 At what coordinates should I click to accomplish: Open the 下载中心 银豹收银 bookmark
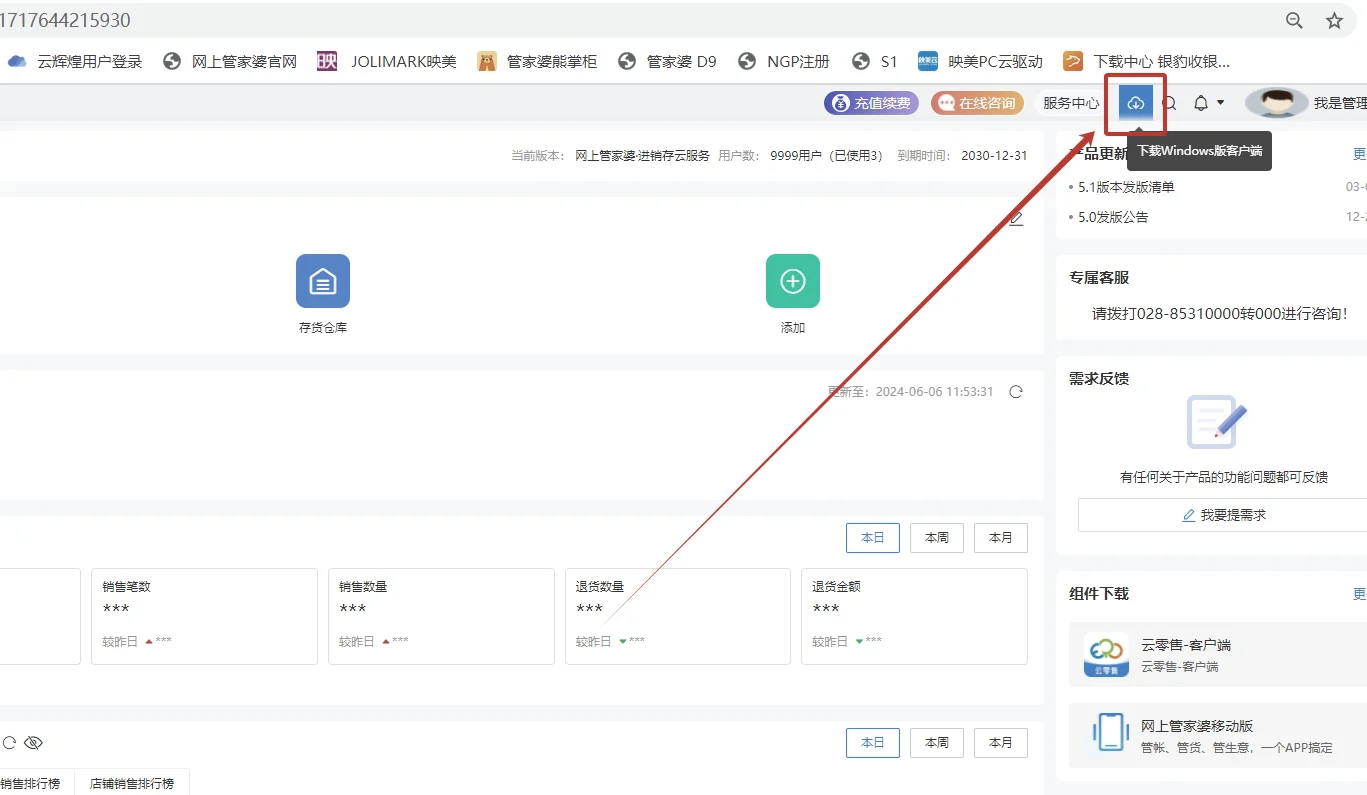coord(1146,61)
